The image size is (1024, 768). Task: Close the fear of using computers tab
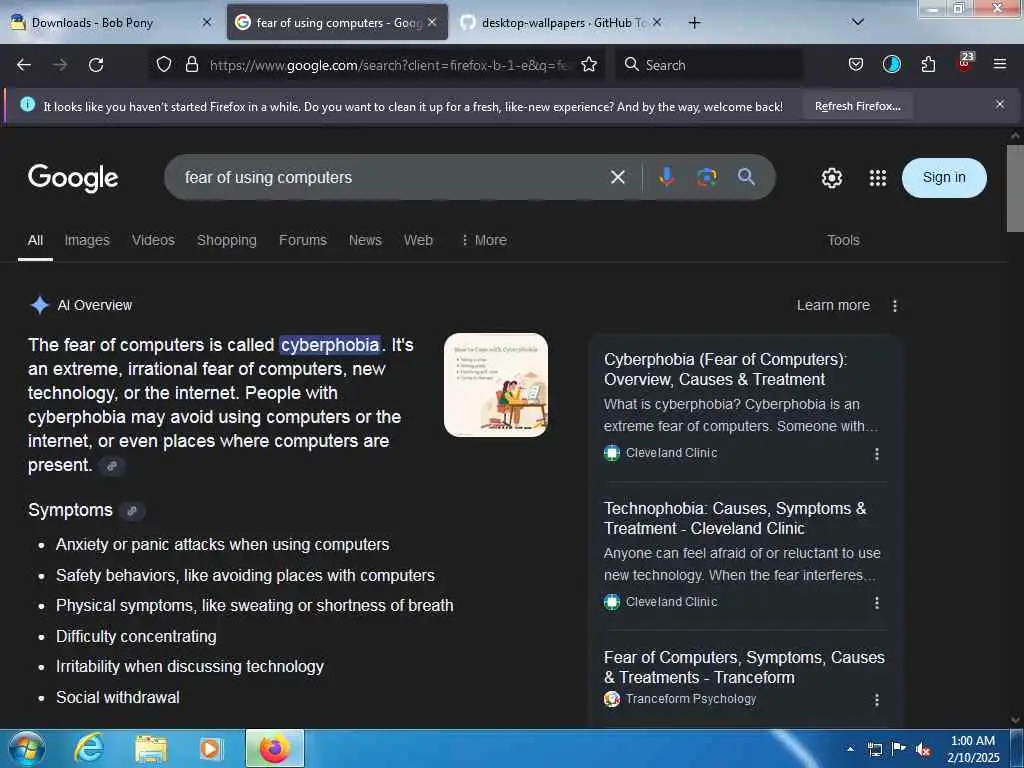tap(432, 22)
